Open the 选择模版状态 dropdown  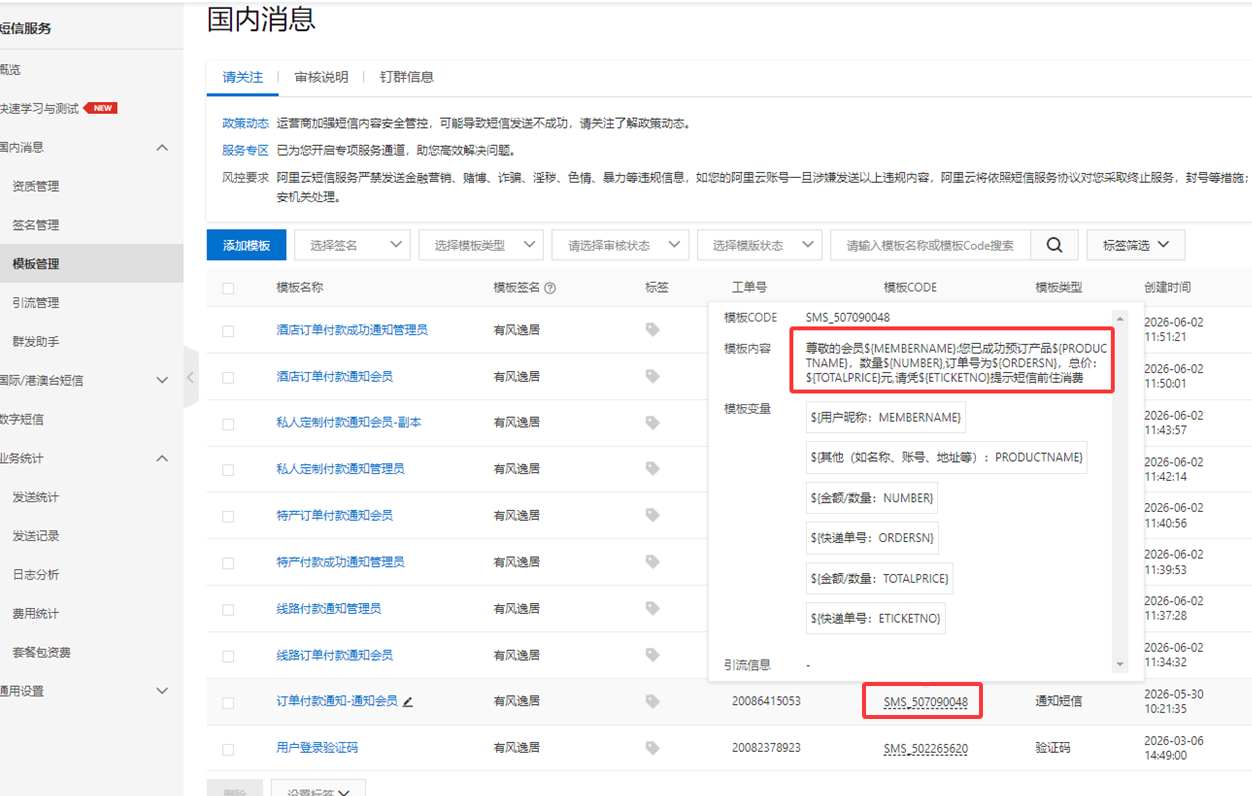(759, 245)
